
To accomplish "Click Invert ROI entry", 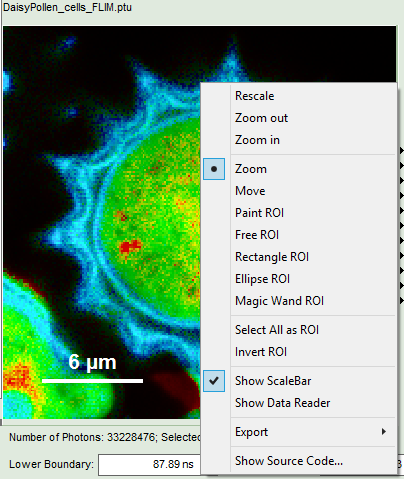I will tap(261, 352).
